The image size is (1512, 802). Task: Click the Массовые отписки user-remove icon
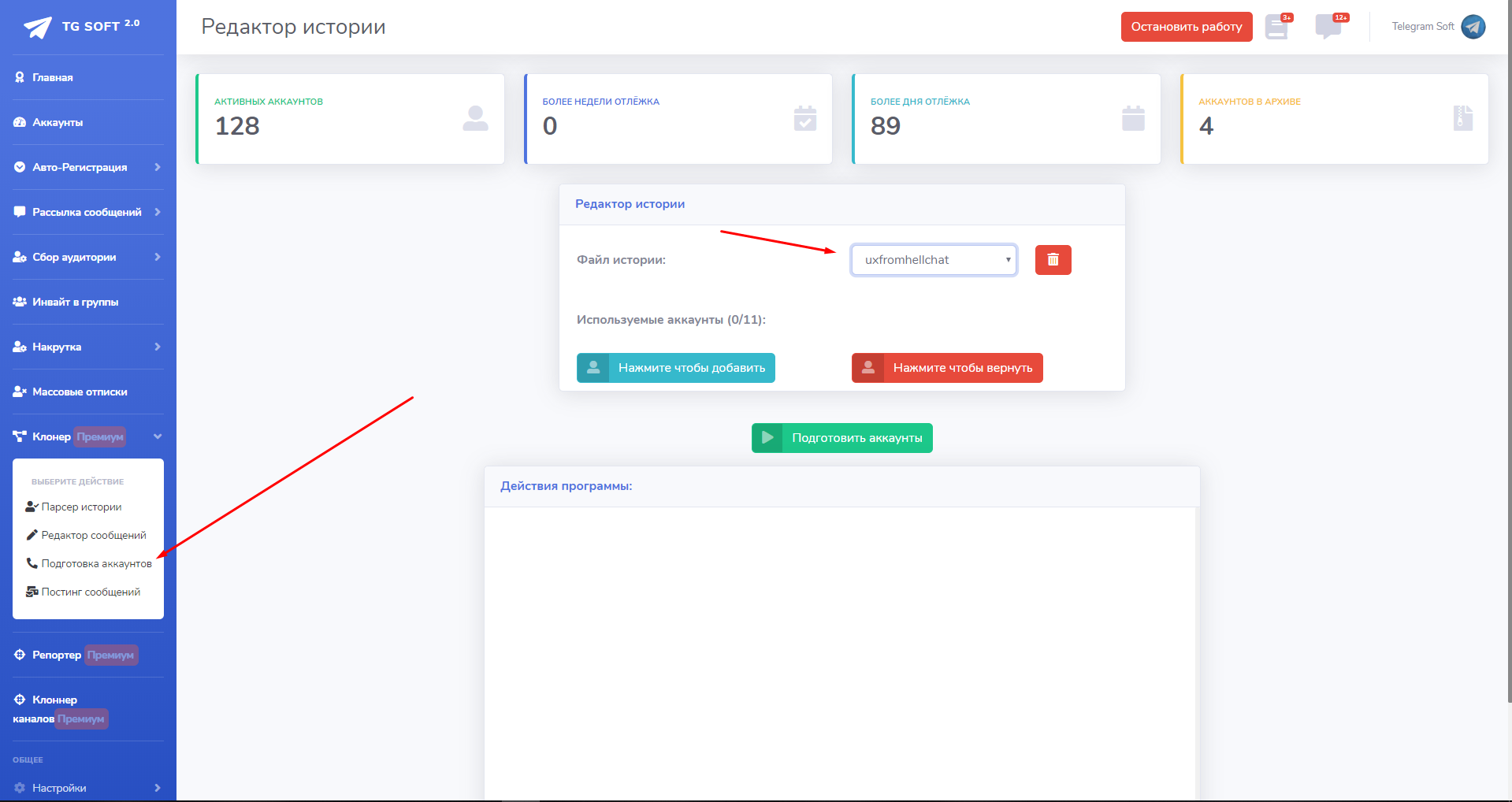tap(20, 392)
